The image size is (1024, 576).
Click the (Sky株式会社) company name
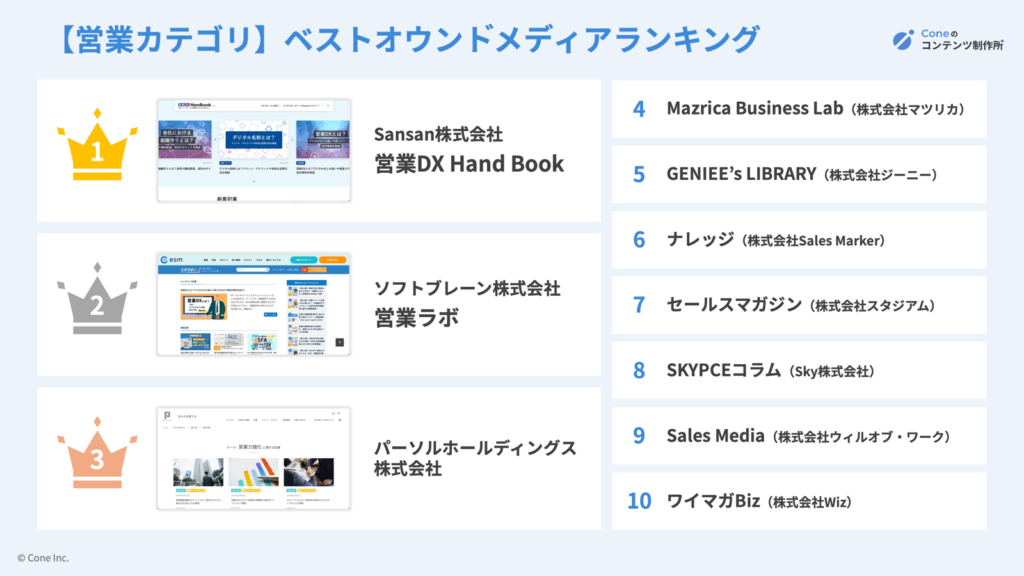(832, 372)
